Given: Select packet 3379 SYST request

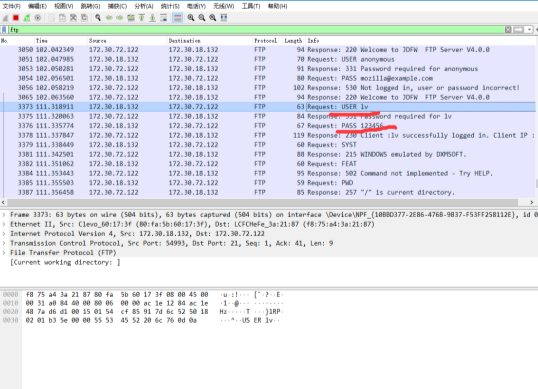Looking at the screenshot, I should pyautogui.click(x=268, y=145).
